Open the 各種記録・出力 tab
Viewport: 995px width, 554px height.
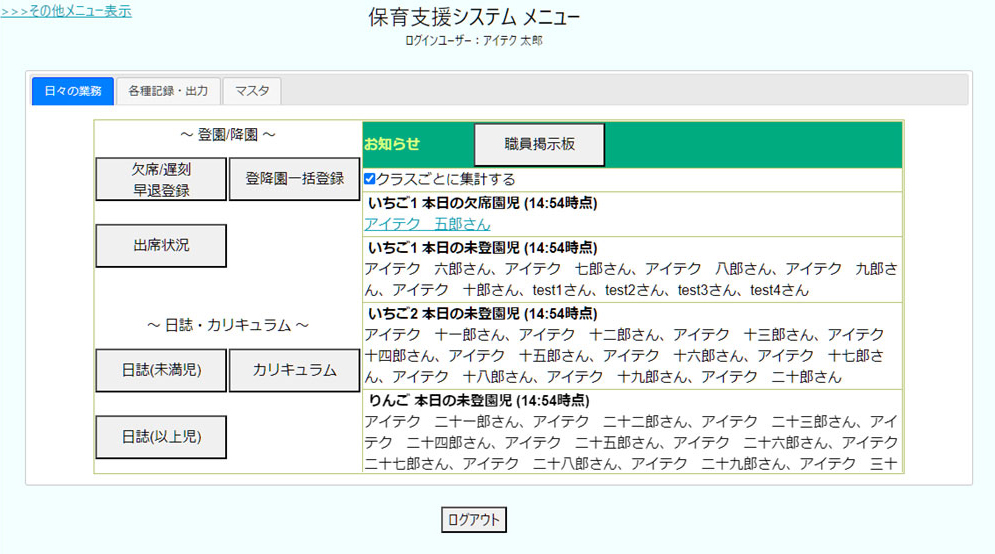click(168, 91)
